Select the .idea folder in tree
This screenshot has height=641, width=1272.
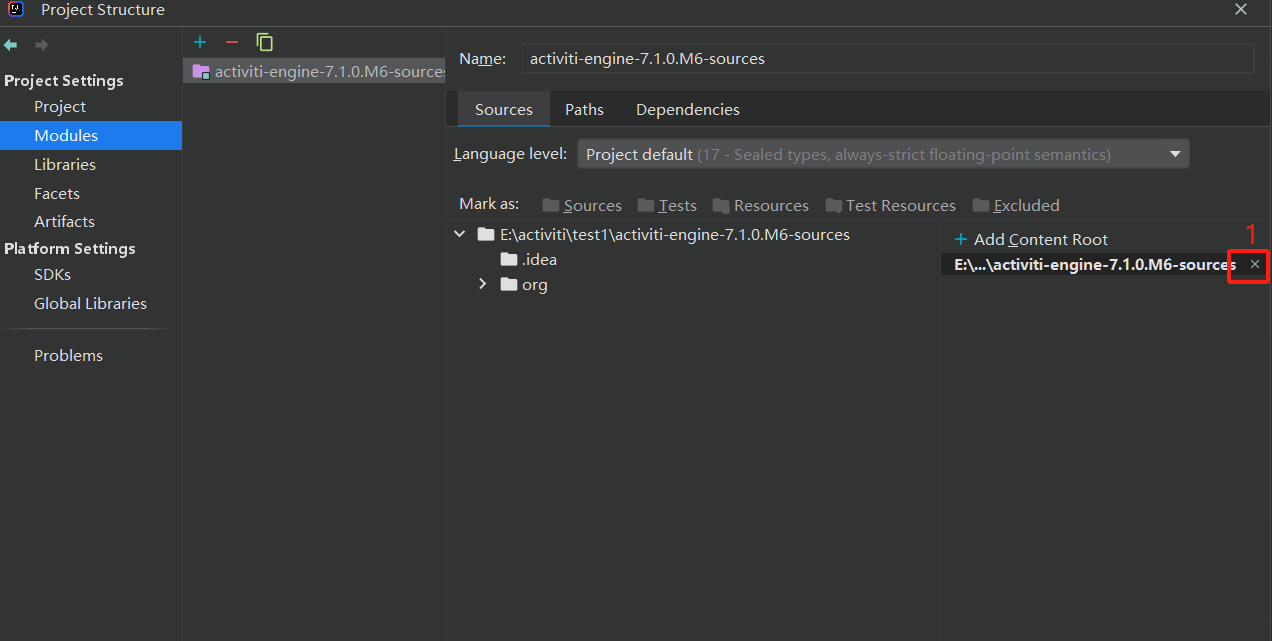539,260
